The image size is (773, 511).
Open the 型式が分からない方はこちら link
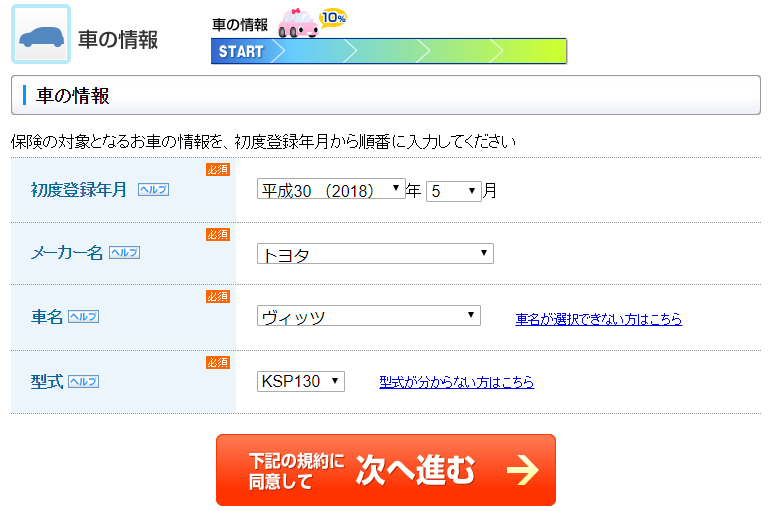456,382
